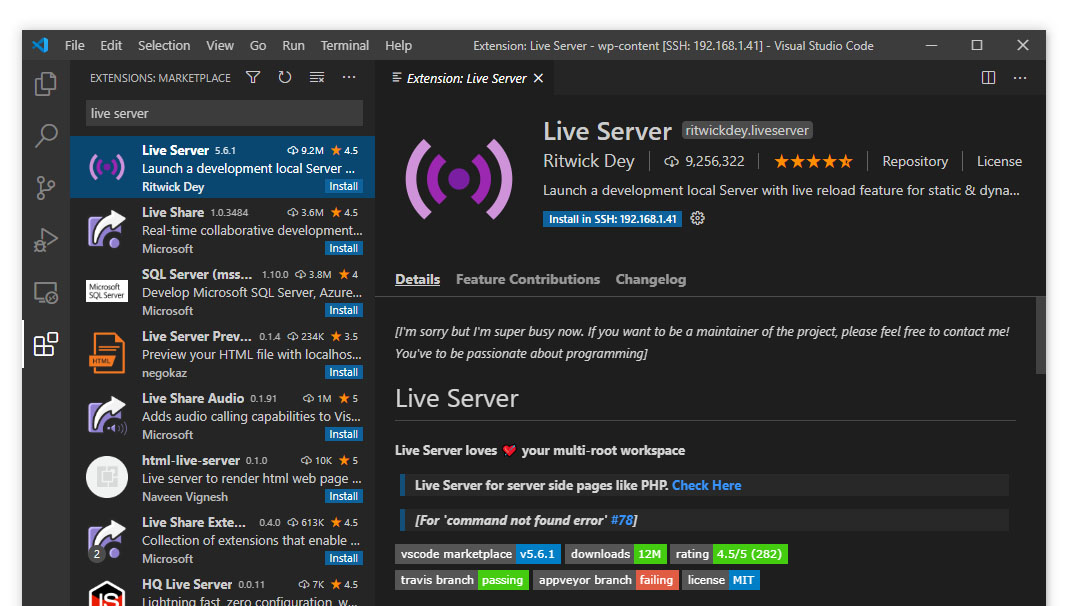Image resolution: width=1074 pixels, height=606 pixels.
Task: Open editor more actions menu
Action: [x=1020, y=78]
